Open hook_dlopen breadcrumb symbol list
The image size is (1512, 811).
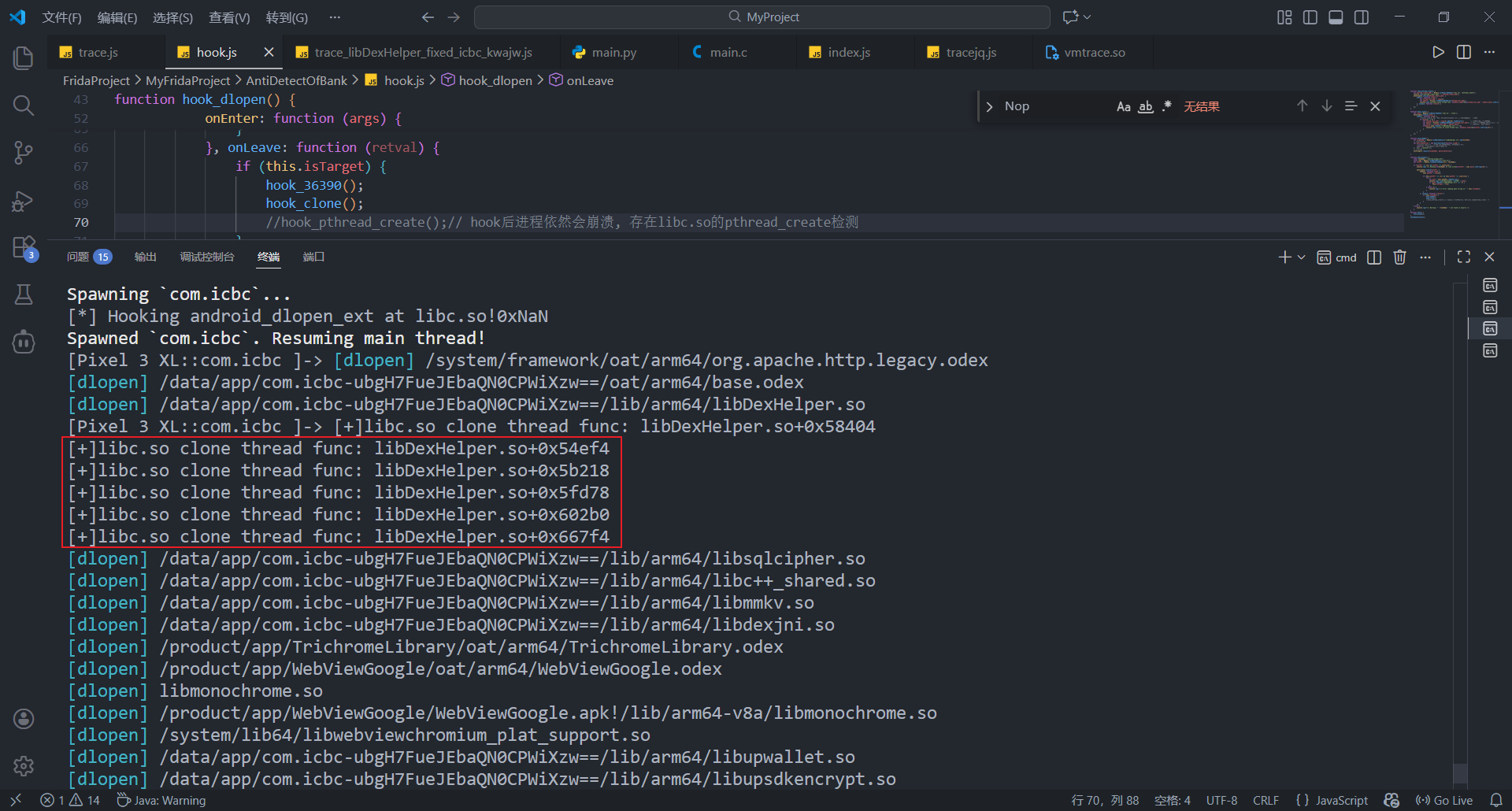pyautogui.click(x=487, y=80)
